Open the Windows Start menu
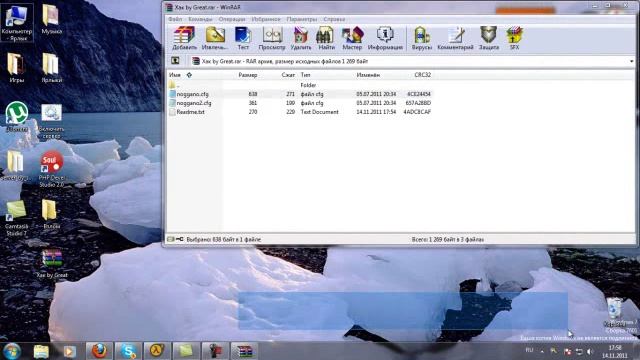 pyautogui.click(x=12, y=351)
